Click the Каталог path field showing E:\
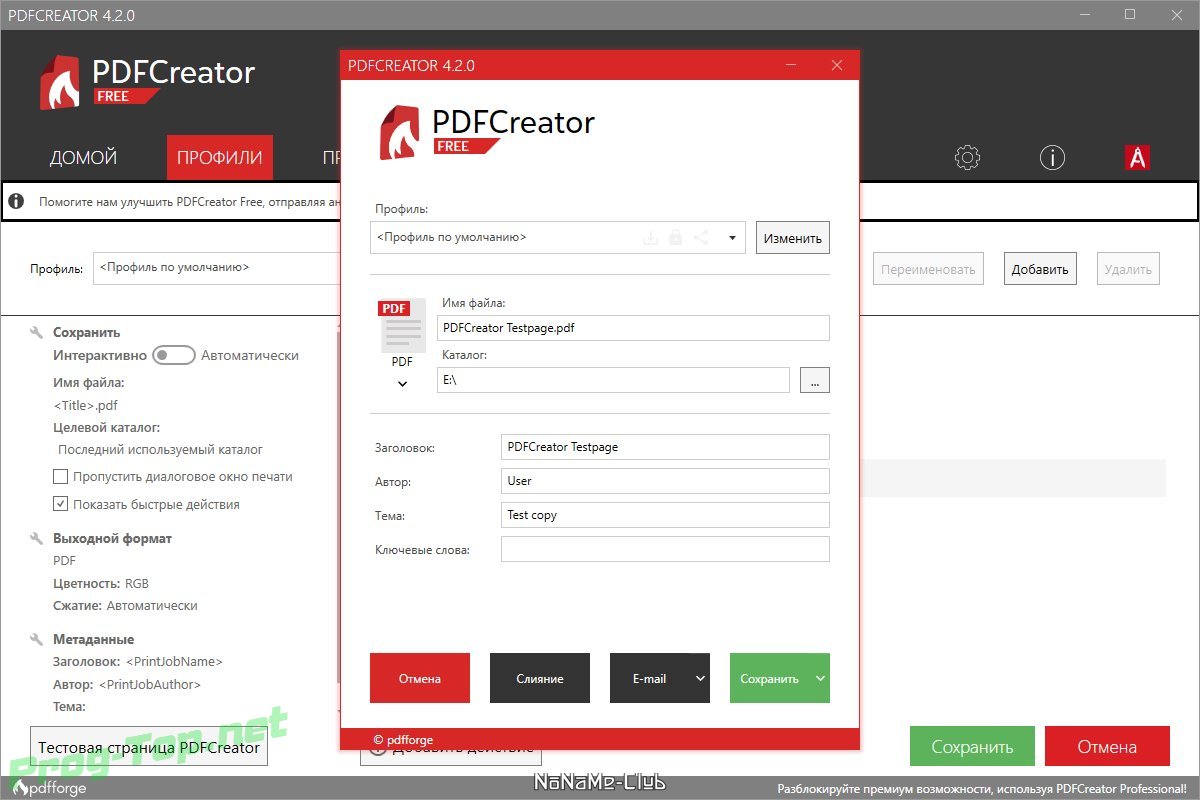Viewport: 1200px width, 800px height. point(614,380)
